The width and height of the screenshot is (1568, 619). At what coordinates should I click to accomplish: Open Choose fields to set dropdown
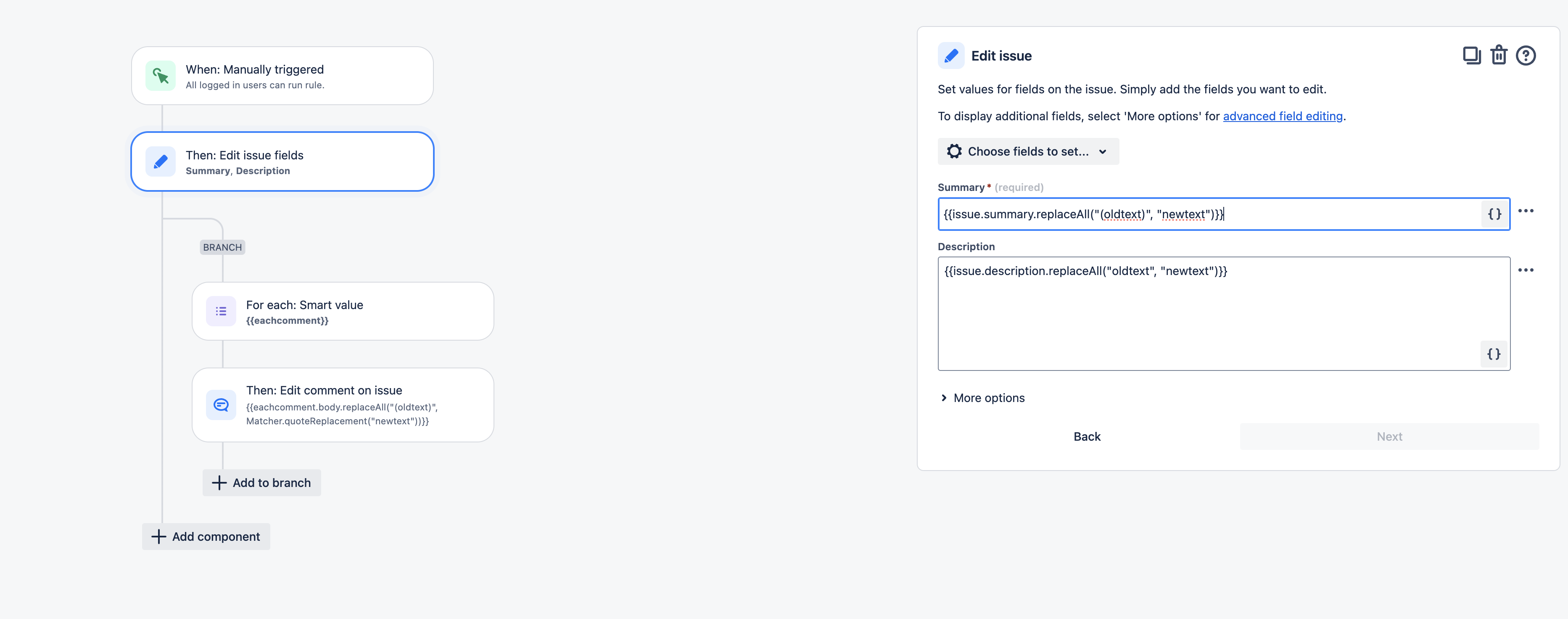click(1028, 151)
